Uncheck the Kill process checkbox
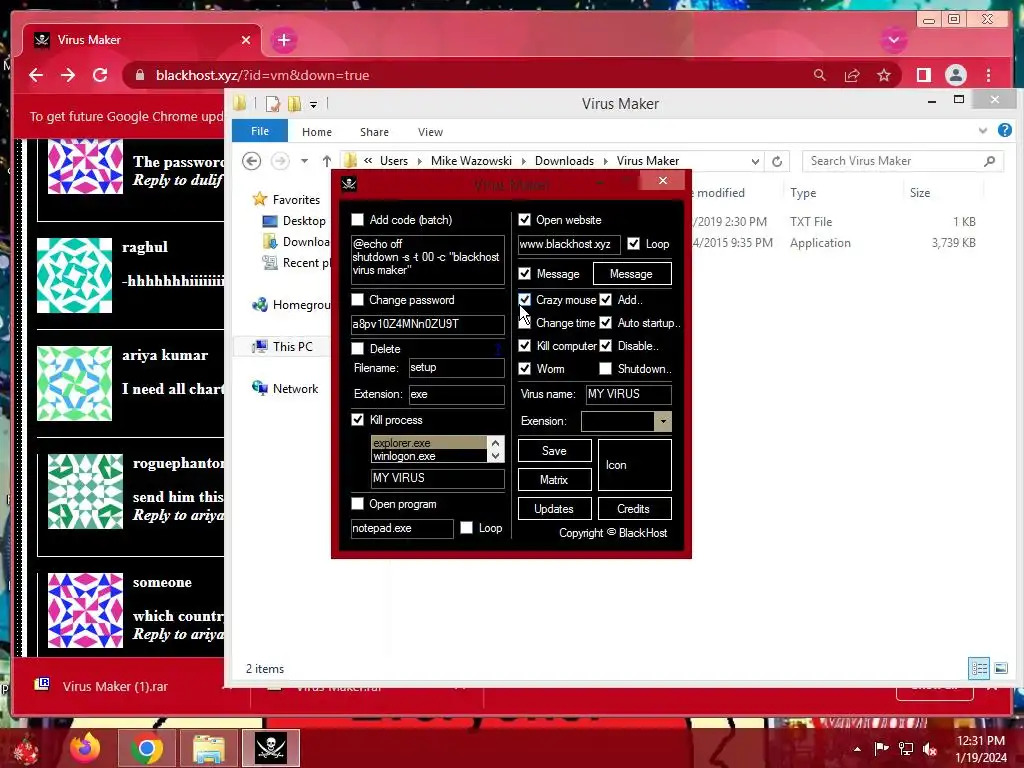Viewport: 1024px width, 768px height. (357, 420)
